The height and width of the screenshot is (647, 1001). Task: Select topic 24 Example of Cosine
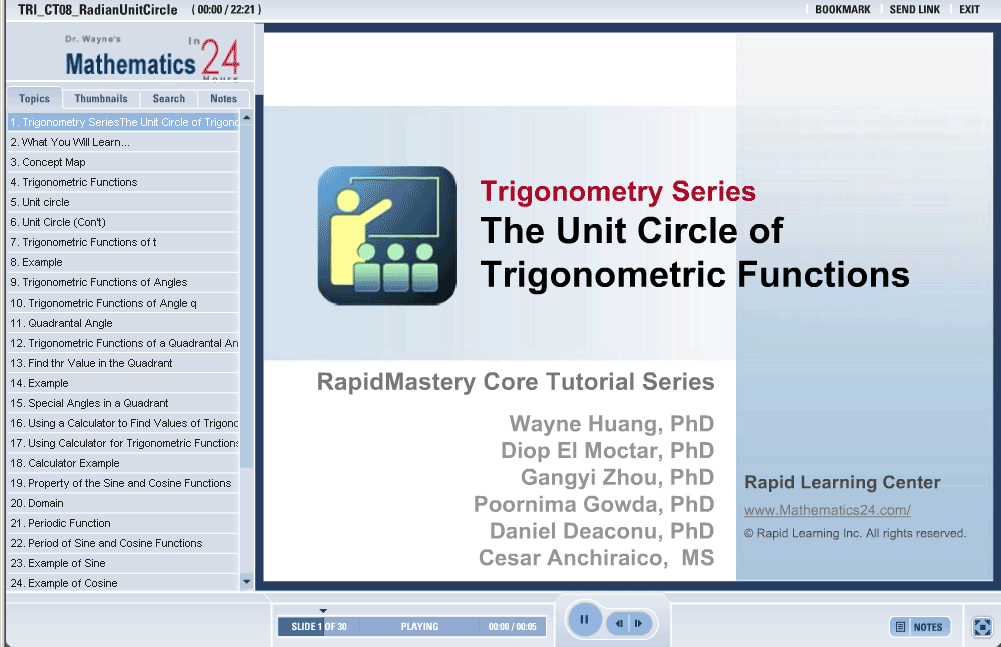[x=123, y=583]
